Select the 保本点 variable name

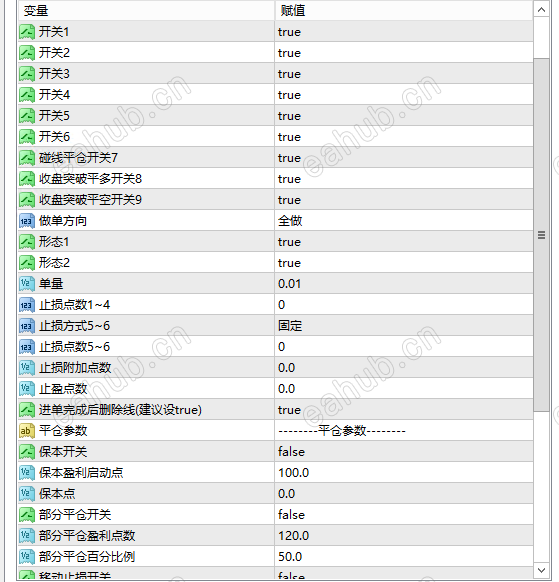57,494
